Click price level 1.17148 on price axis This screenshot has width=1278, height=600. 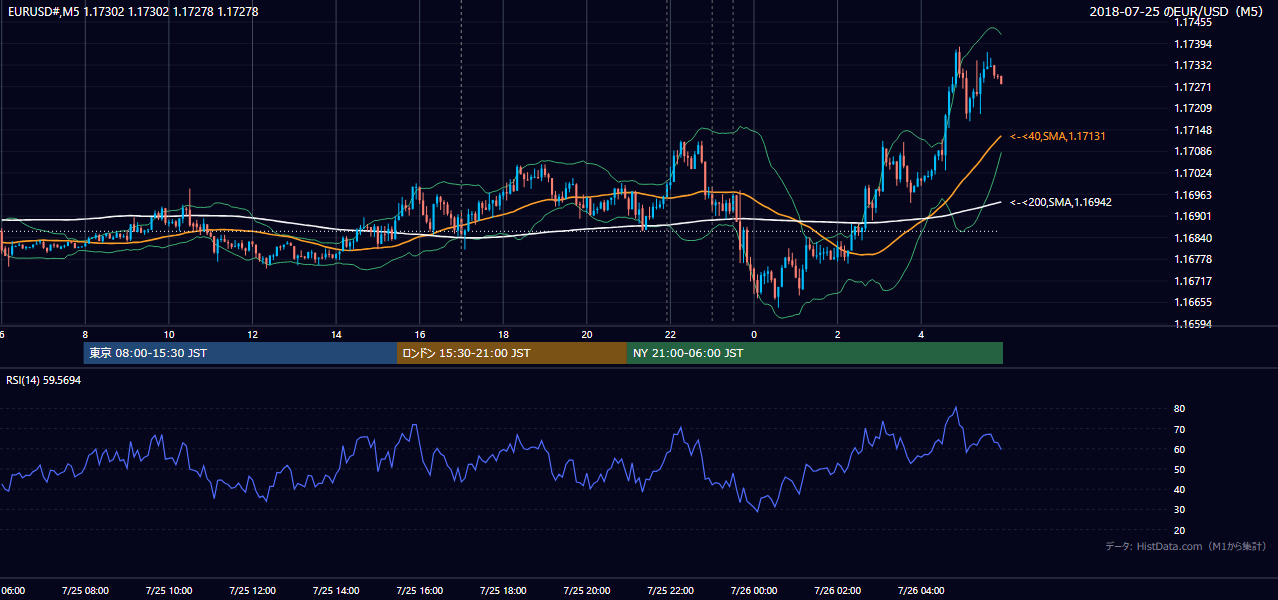(1192, 130)
